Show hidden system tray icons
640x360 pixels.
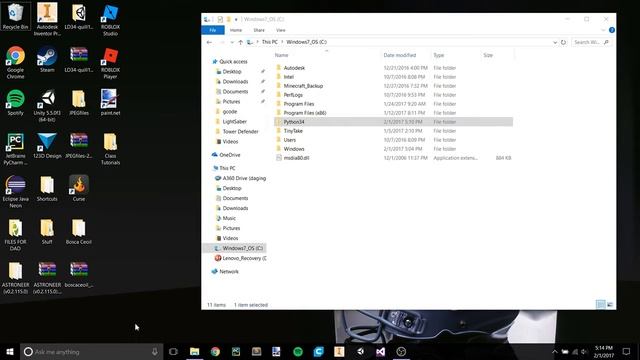tap(554, 351)
